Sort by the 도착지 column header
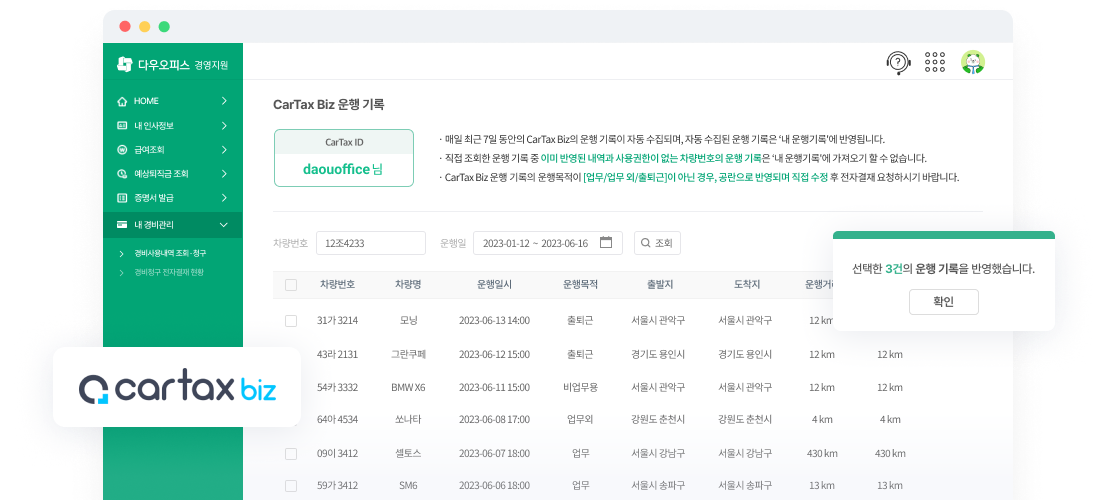Image resolution: width=1100 pixels, height=500 pixels. tap(747, 285)
